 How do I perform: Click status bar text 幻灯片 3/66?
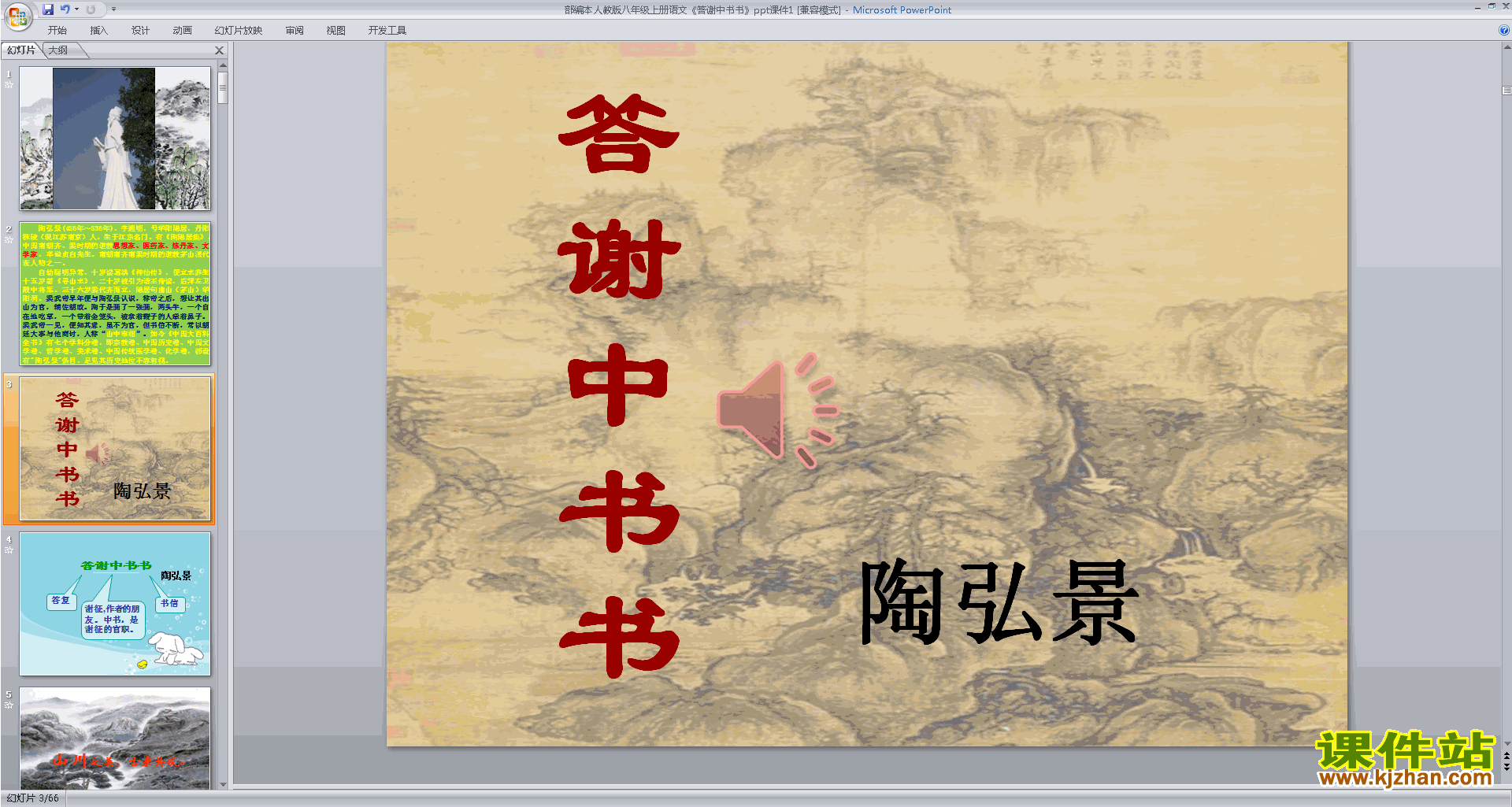32,798
